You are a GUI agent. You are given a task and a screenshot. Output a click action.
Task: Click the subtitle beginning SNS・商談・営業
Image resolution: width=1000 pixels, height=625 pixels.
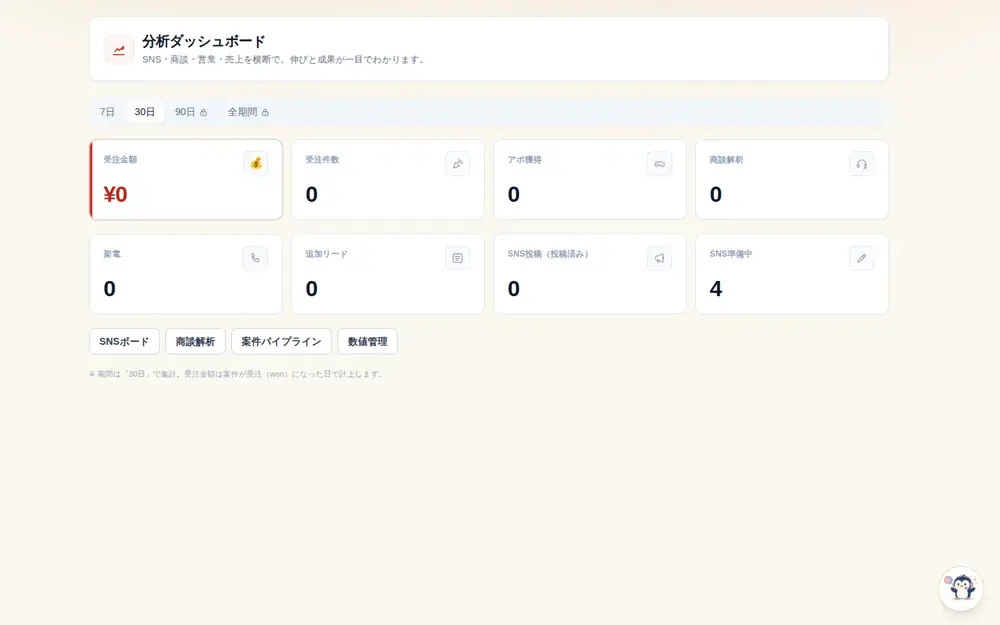coord(285,59)
